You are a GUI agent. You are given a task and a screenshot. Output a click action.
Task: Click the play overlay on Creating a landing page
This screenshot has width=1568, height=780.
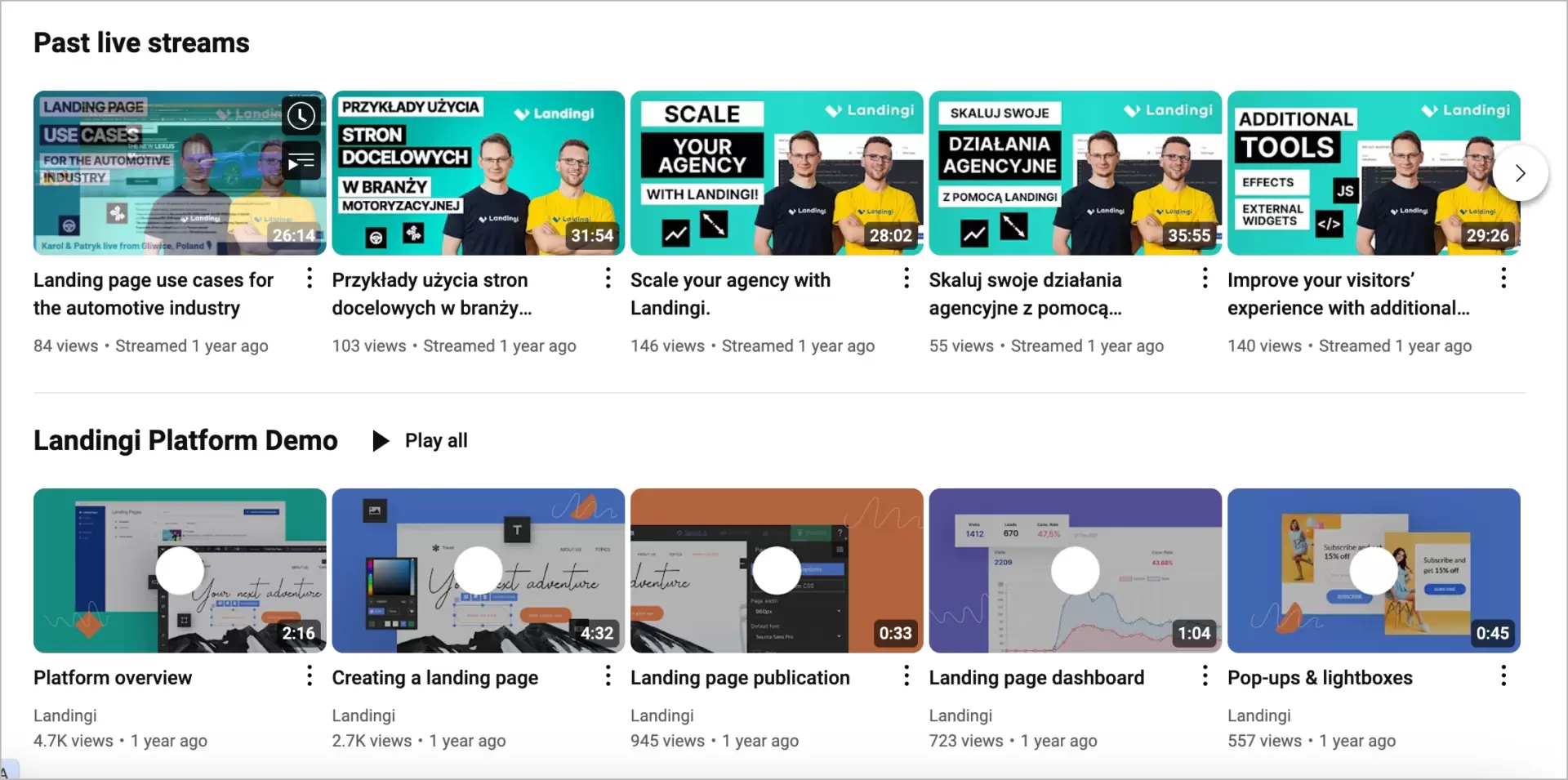[478, 571]
